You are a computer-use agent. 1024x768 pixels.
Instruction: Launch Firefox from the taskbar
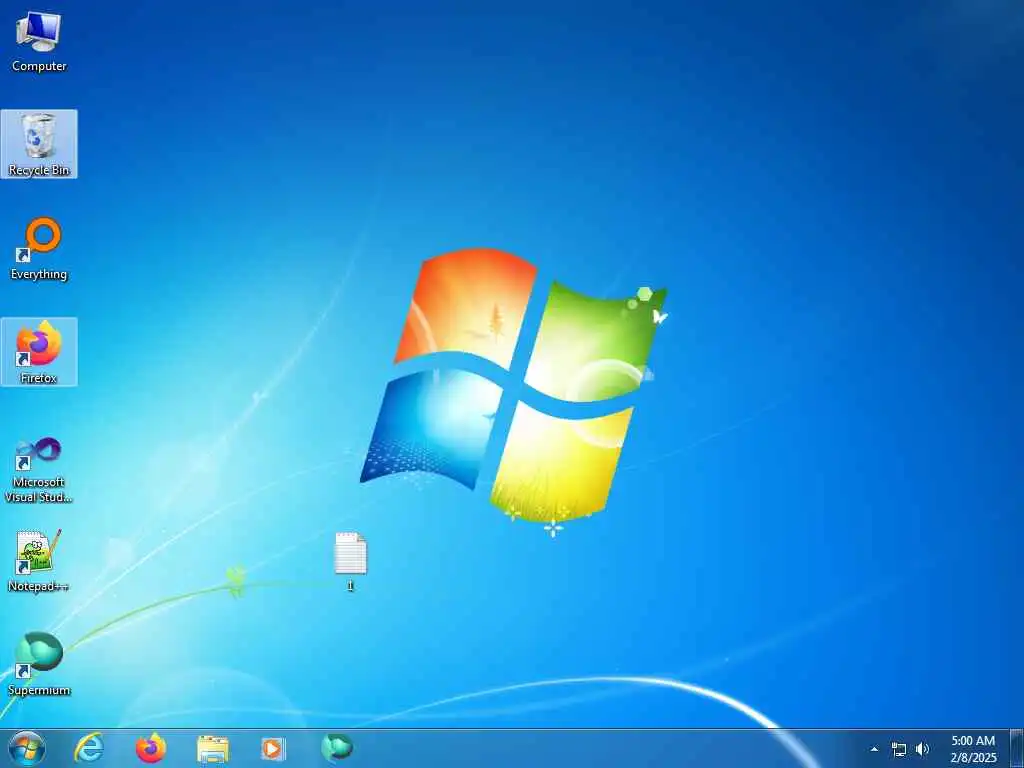pyautogui.click(x=151, y=748)
